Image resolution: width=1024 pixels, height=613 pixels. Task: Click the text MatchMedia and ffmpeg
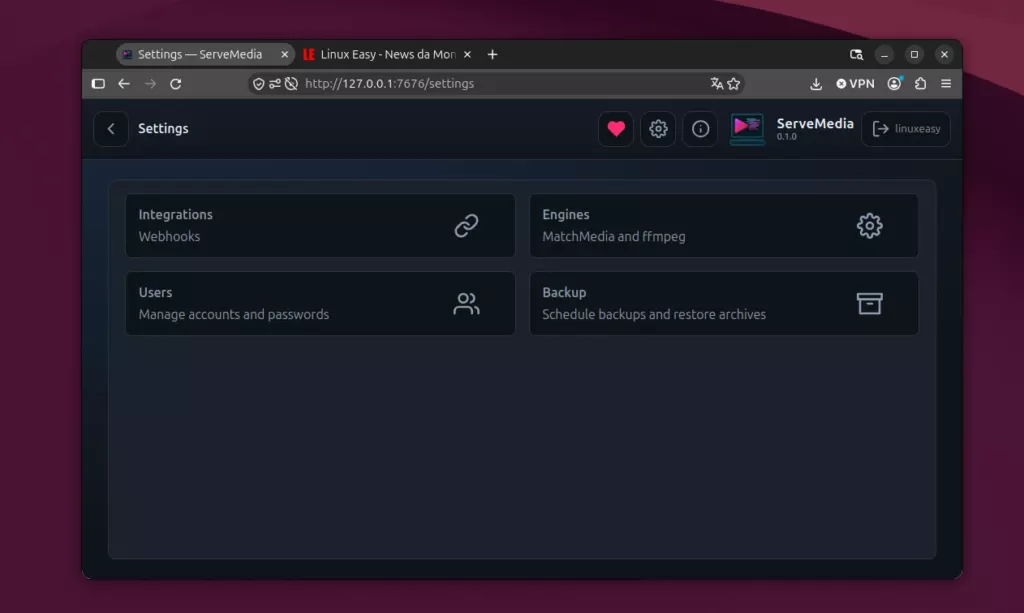pyautogui.click(x=613, y=236)
